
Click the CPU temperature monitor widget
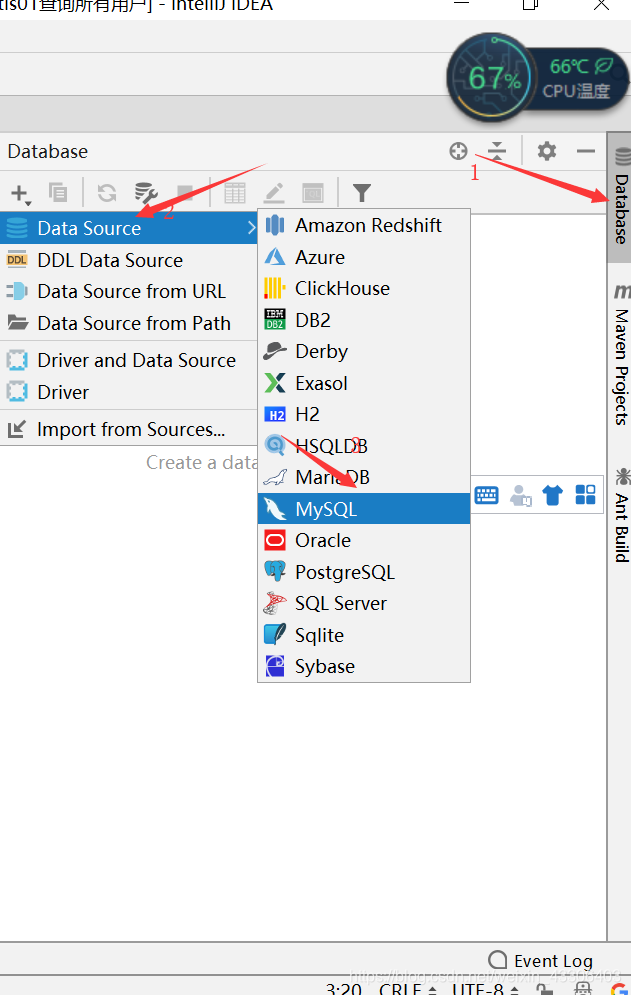(x=536, y=77)
